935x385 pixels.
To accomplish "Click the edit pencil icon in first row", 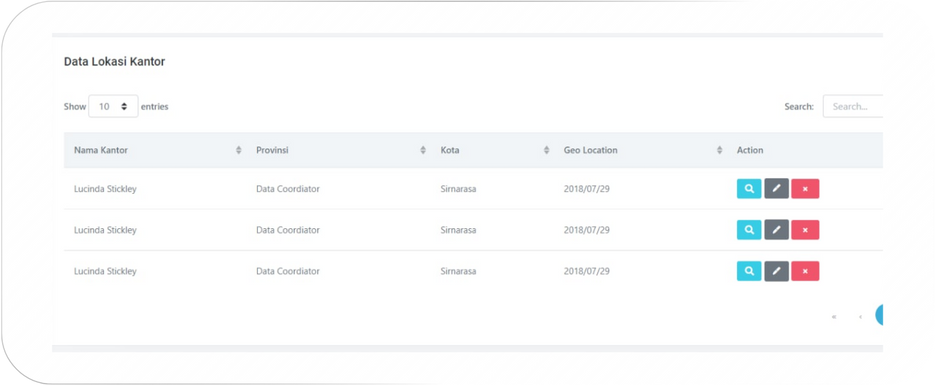I will click(776, 189).
